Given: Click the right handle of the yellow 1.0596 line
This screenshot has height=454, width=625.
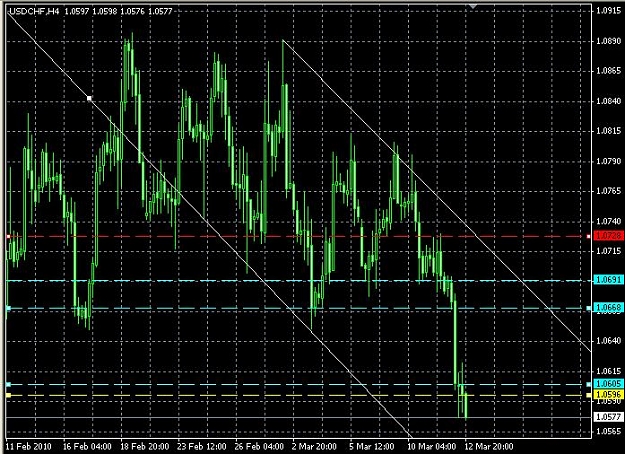Looking at the screenshot, I should [x=589, y=395].
